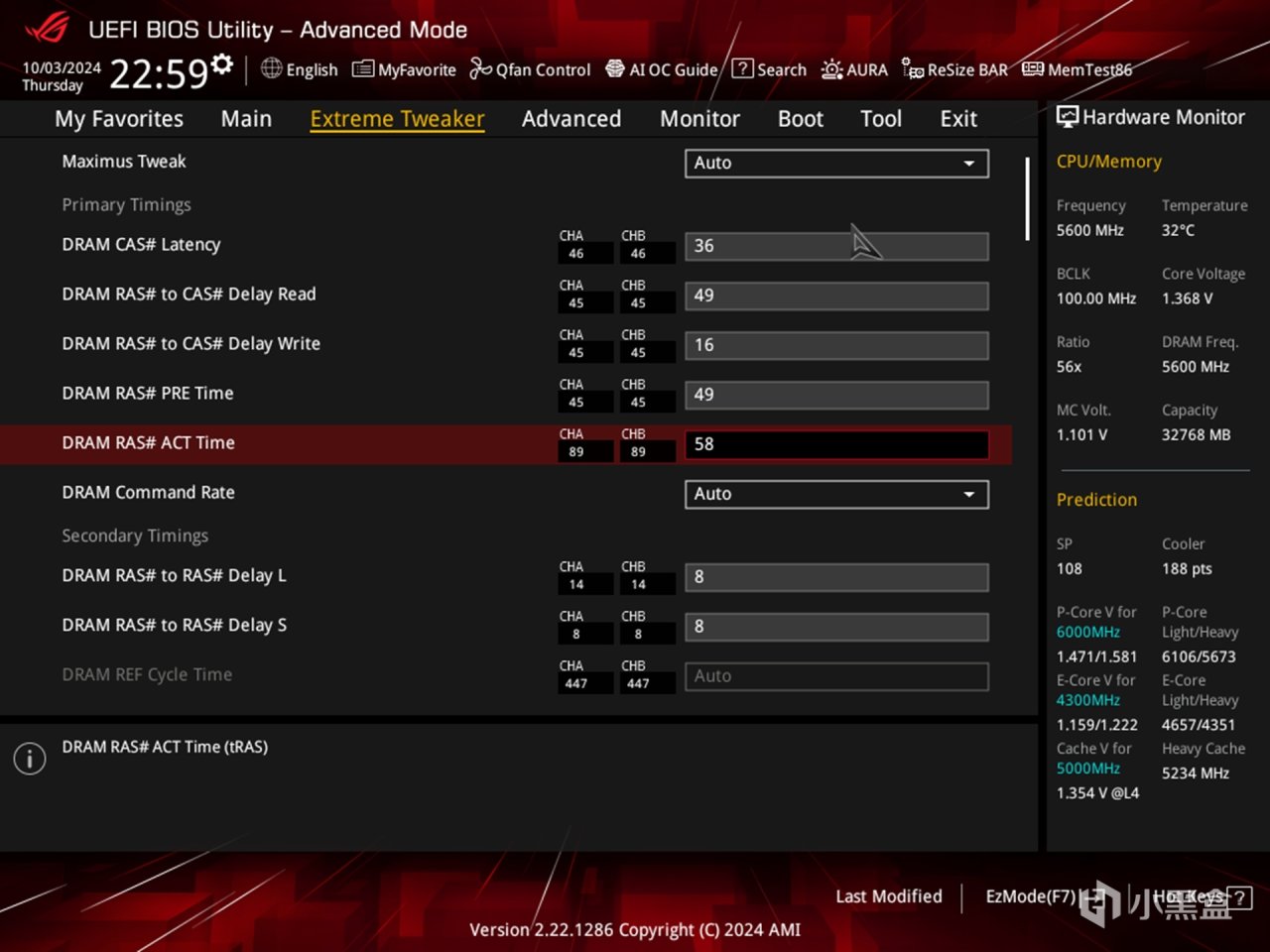Open the Maximus Tweak dropdown
This screenshot has width=1270, height=952.
pyautogui.click(x=836, y=164)
